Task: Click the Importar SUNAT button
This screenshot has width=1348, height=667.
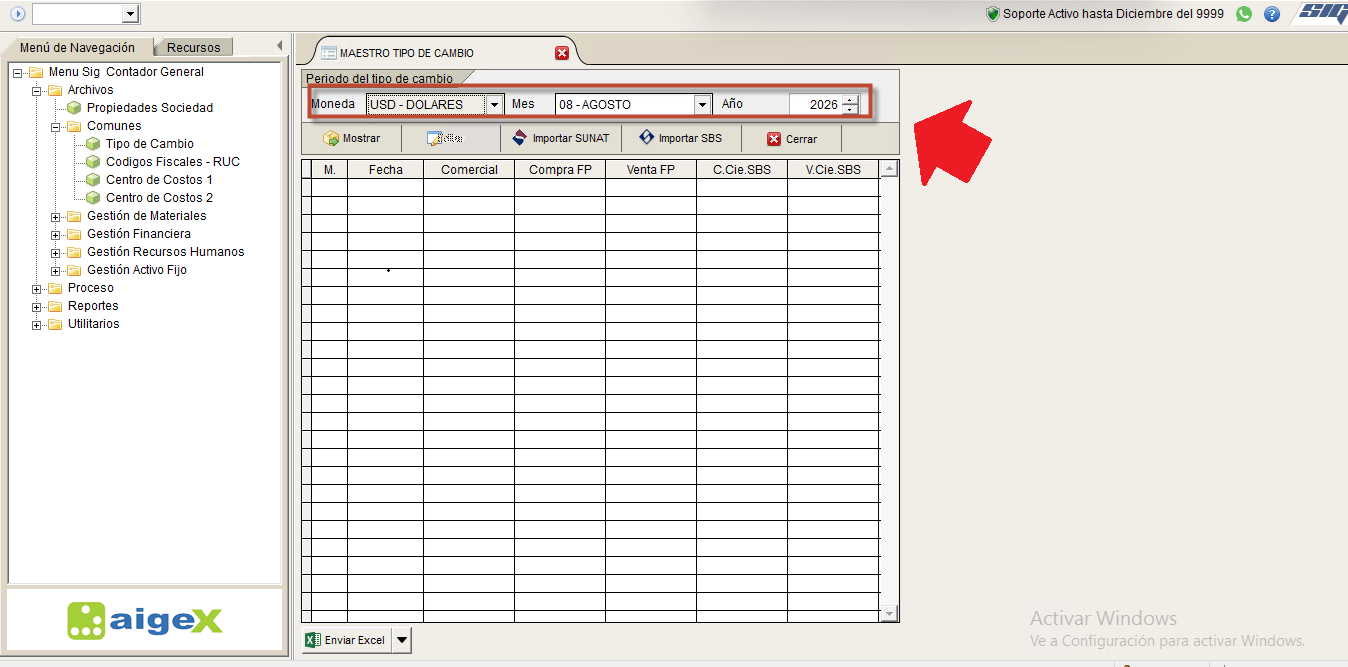Action: tap(561, 138)
